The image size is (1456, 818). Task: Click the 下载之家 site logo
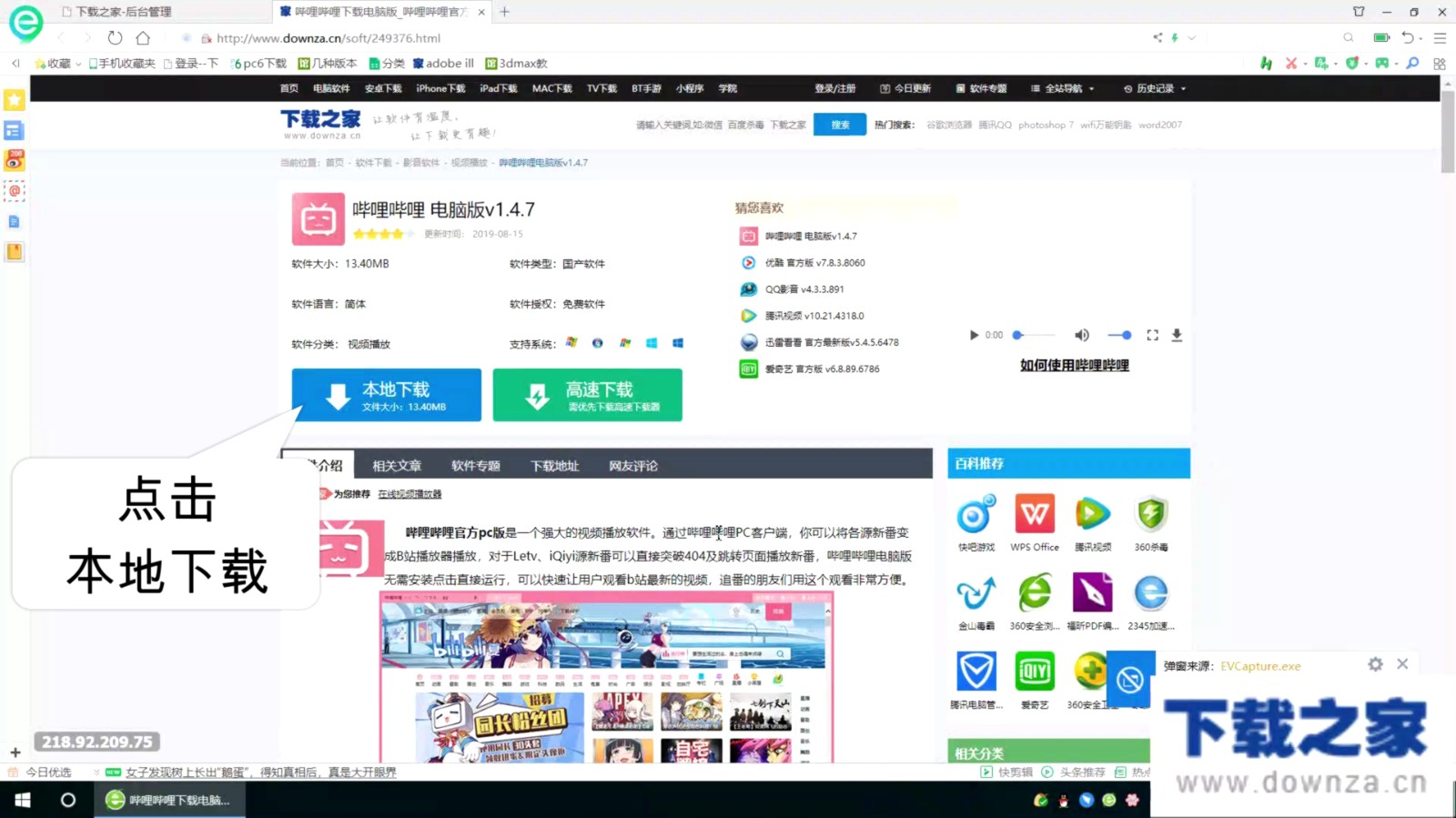click(320, 124)
